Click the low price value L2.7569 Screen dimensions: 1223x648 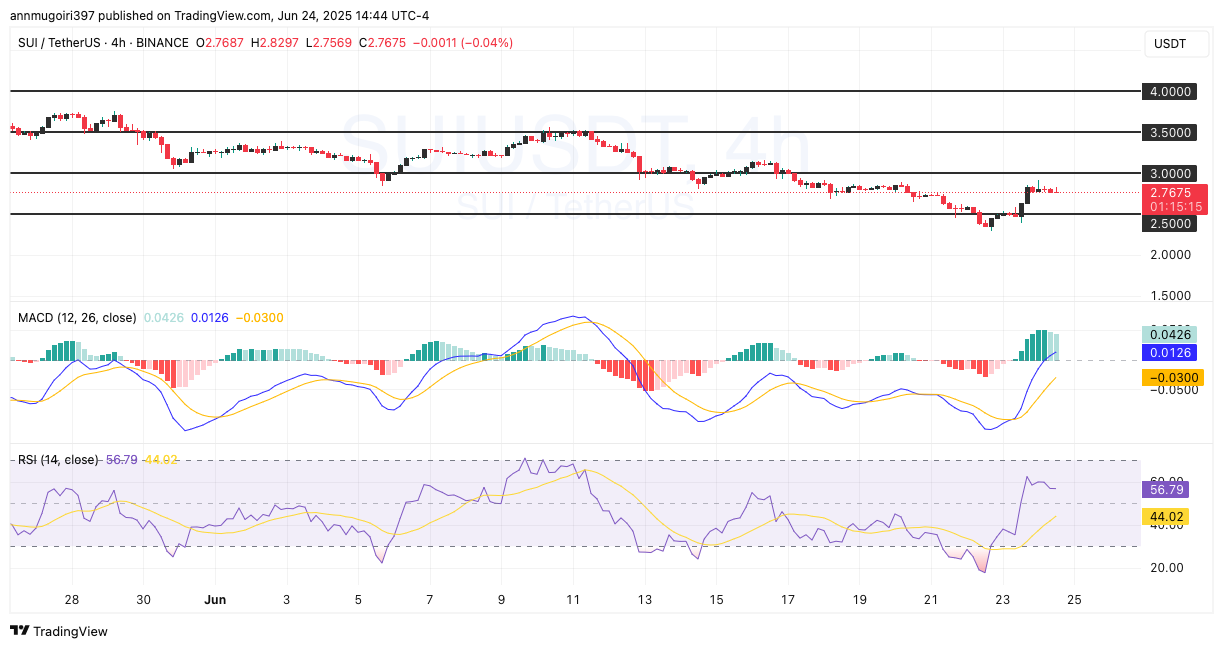(x=329, y=43)
